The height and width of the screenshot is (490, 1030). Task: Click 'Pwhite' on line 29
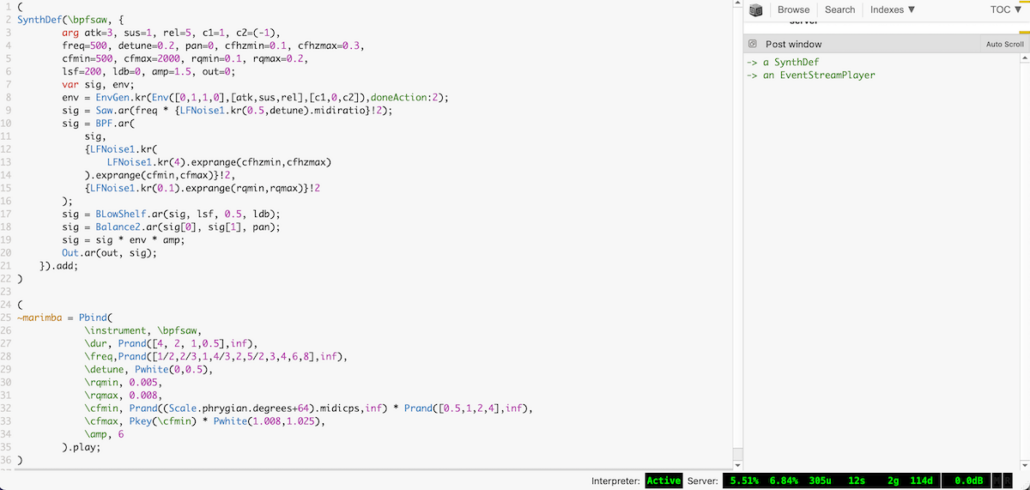152,370
